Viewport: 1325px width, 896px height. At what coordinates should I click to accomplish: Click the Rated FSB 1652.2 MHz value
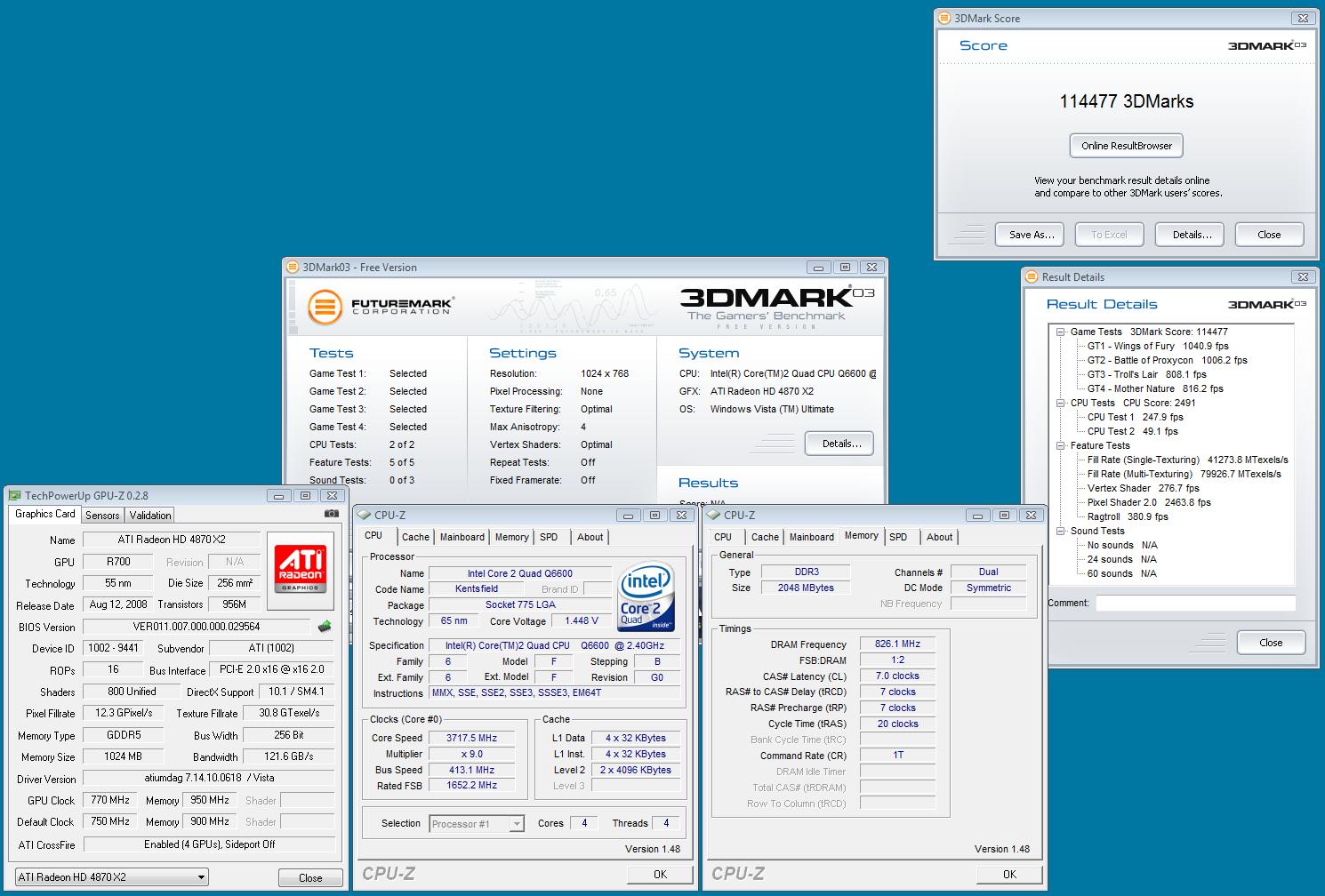(471, 785)
